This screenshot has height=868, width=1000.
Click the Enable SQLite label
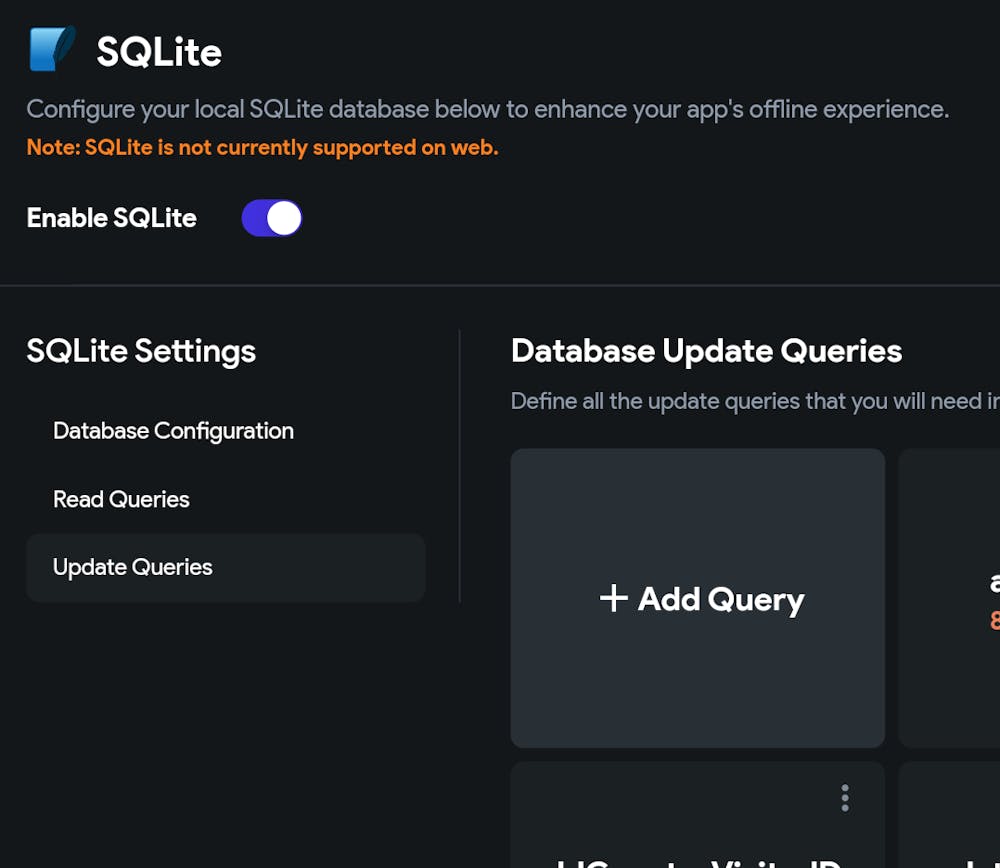pos(112,218)
